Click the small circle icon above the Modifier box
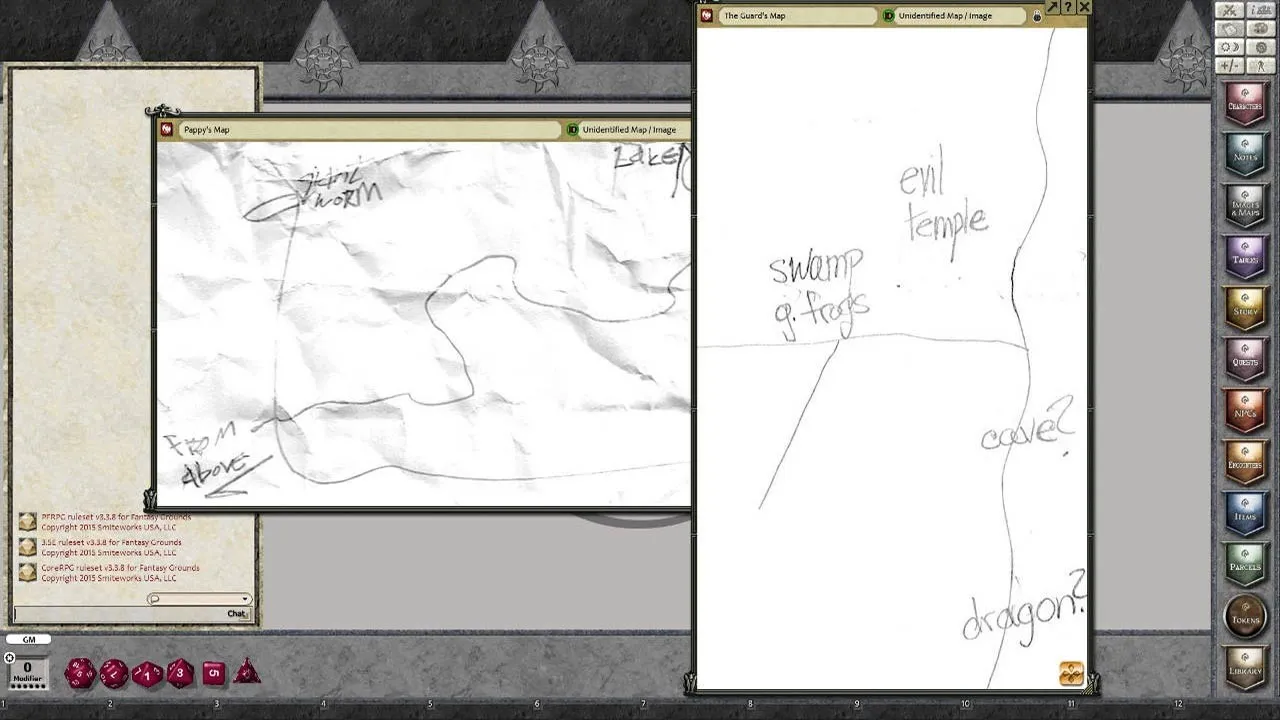 coord(10,658)
